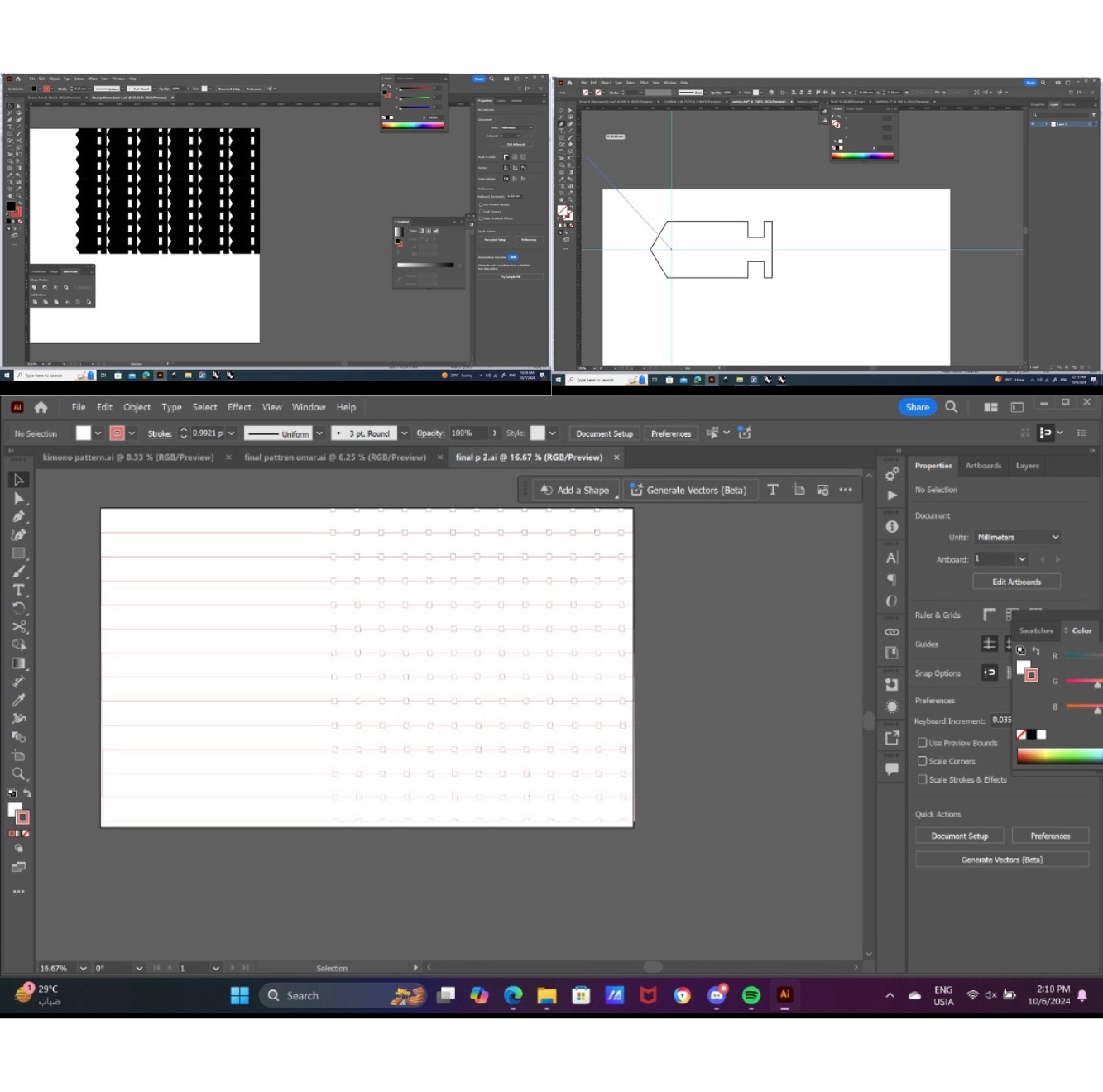This screenshot has width=1103, height=1092.
Task: Select the Gradient tool
Action: (x=18, y=663)
